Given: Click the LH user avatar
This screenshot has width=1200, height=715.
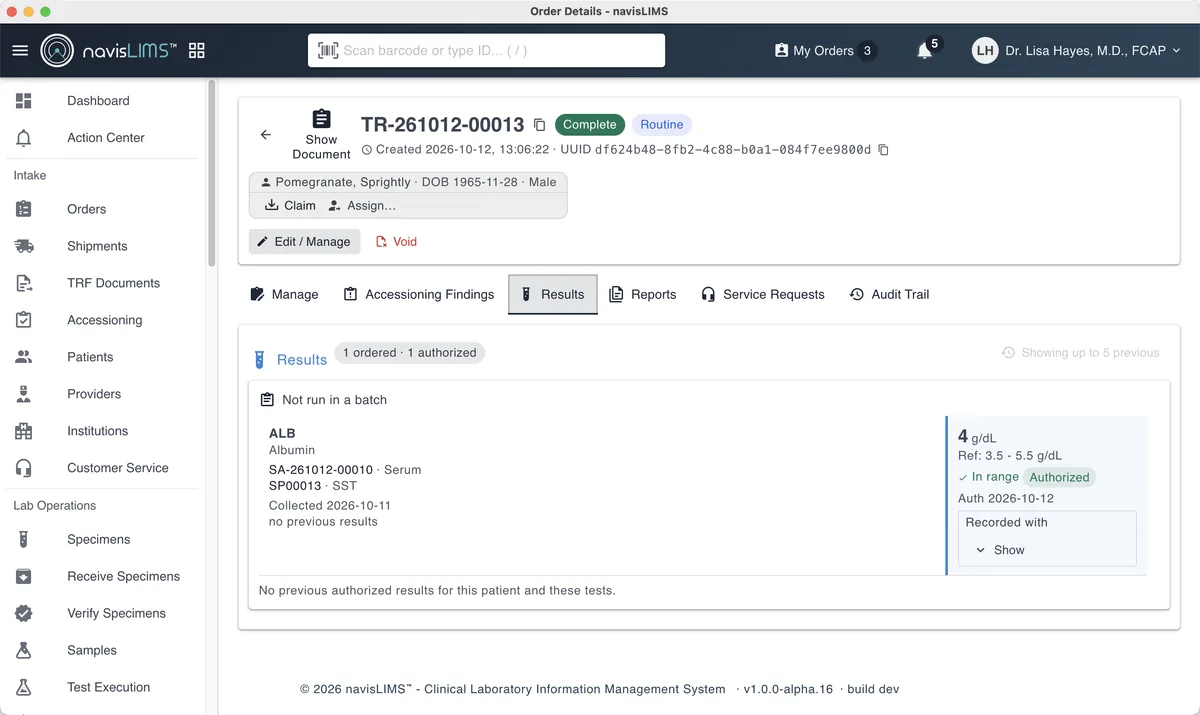Looking at the screenshot, I should pos(985,50).
